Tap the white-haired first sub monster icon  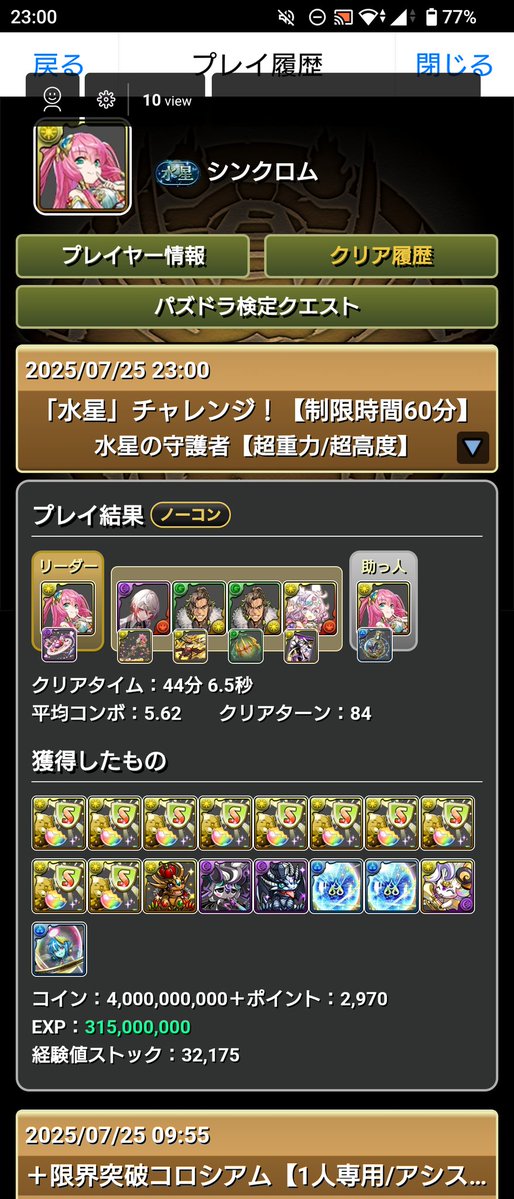144,607
